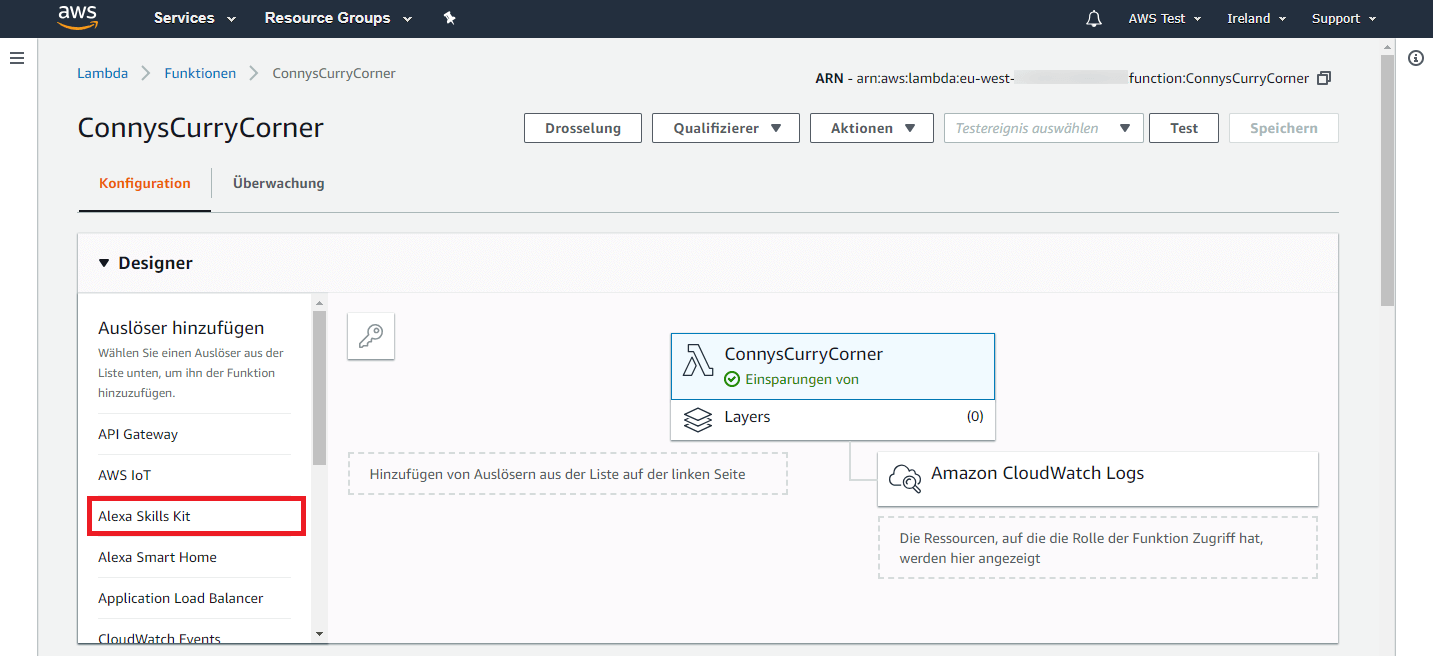Click the Lambda function icon in ConnysCurryCorner box
1433x656 pixels.
(x=698, y=360)
